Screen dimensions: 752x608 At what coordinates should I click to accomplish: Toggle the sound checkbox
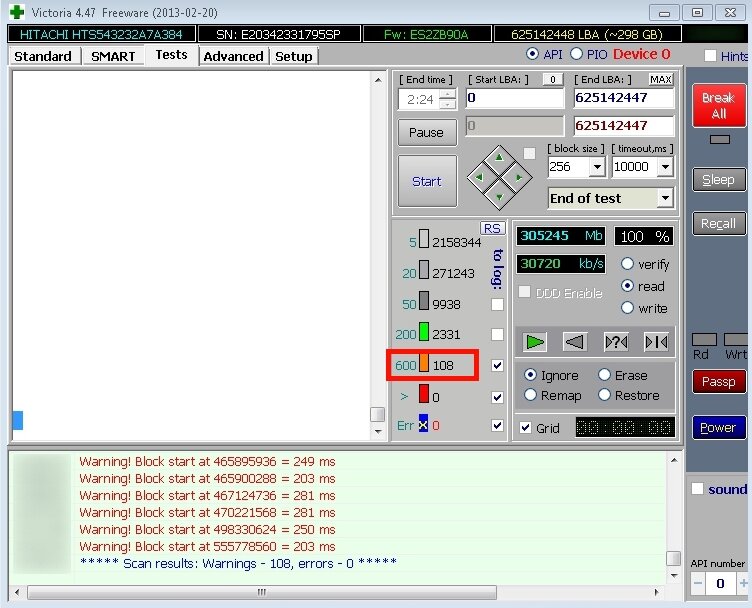(x=697, y=489)
